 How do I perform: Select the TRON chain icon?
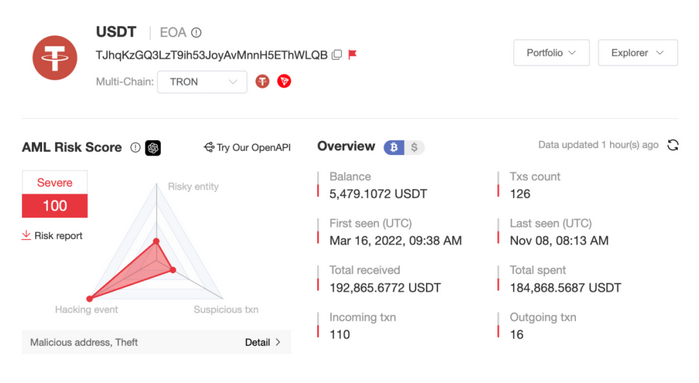(284, 81)
